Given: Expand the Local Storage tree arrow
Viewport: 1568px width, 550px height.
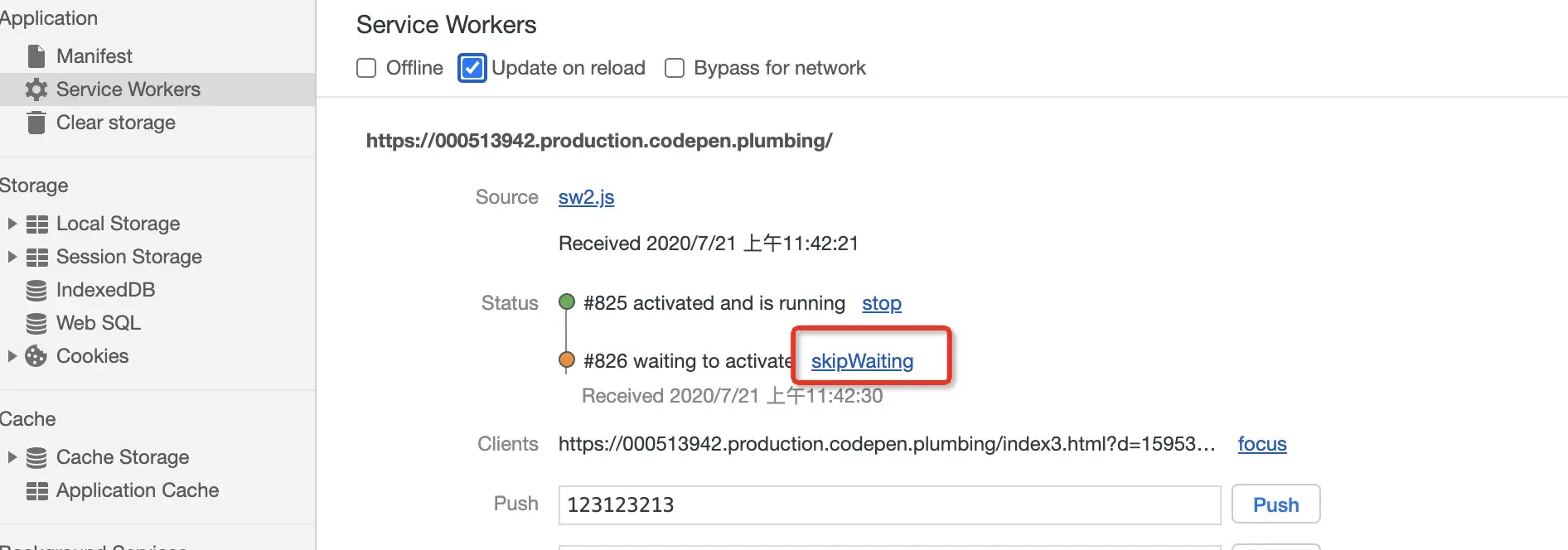Looking at the screenshot, I should pyautogui.click(x=12, y=224).
